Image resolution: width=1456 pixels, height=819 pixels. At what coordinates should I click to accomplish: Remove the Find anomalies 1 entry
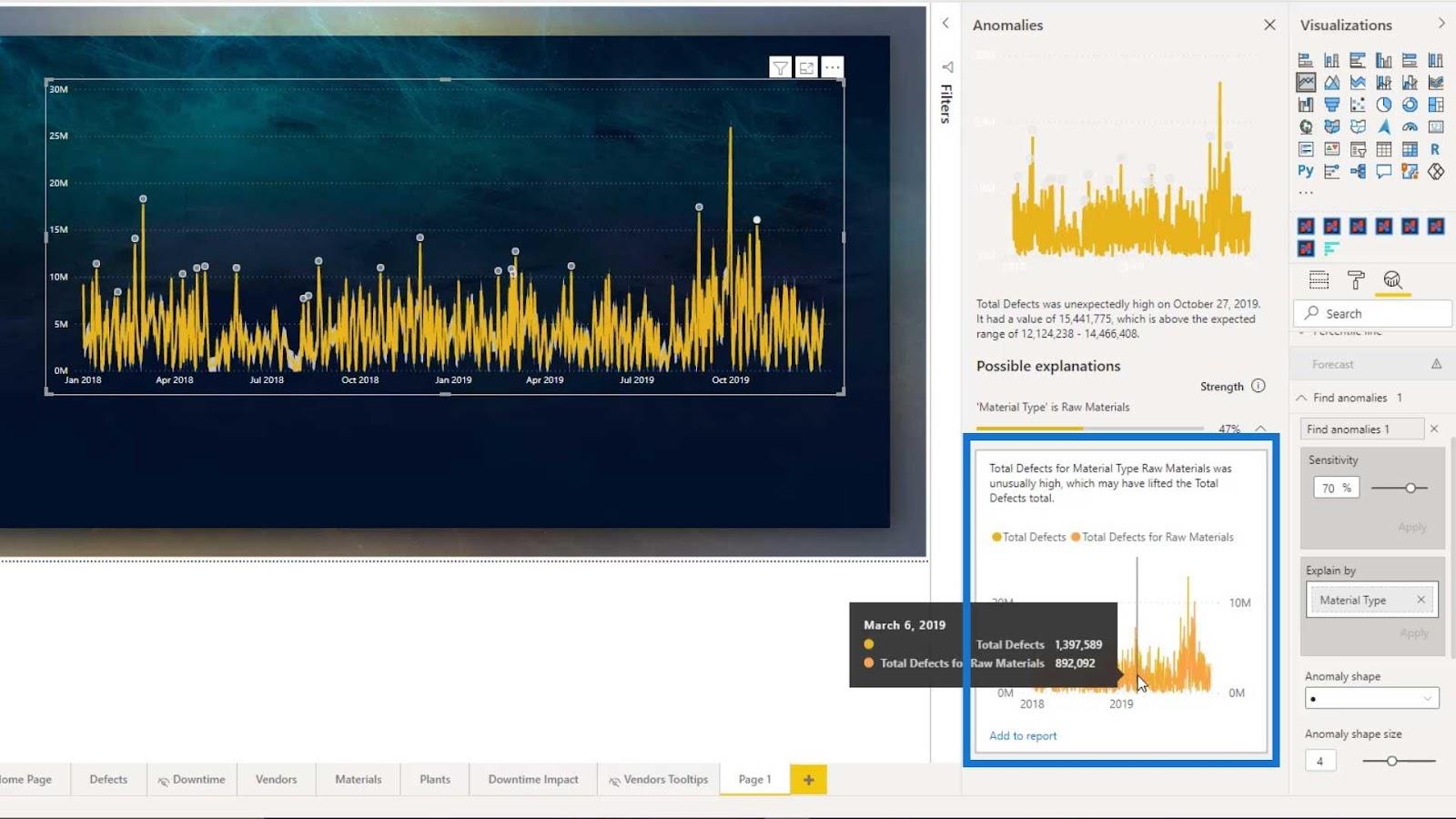(x=1434, y=429)
